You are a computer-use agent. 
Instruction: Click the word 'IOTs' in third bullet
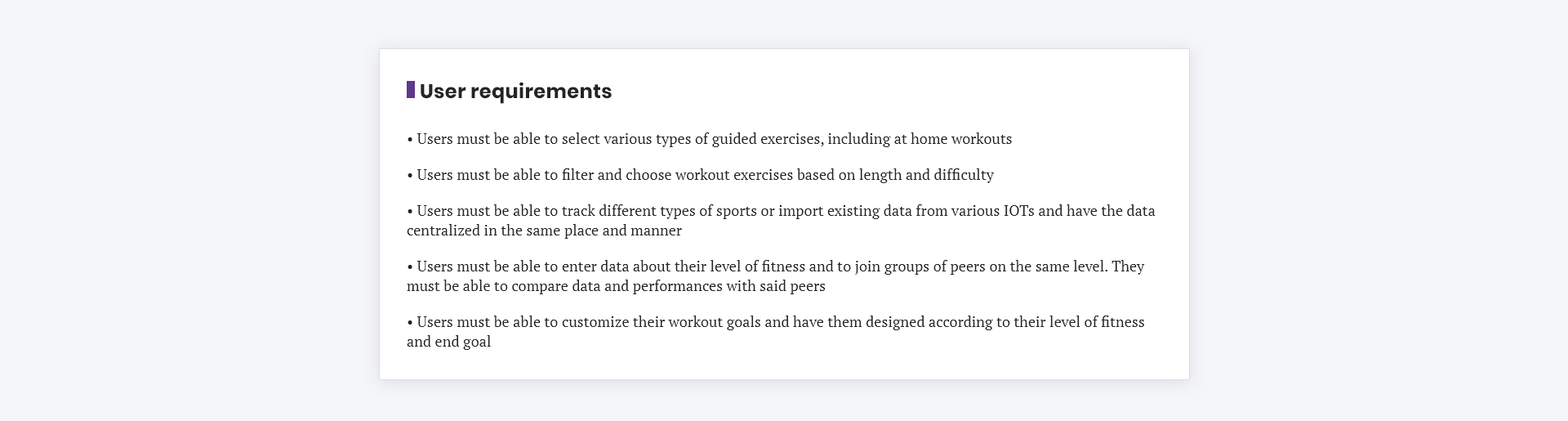coord(1018,211)
